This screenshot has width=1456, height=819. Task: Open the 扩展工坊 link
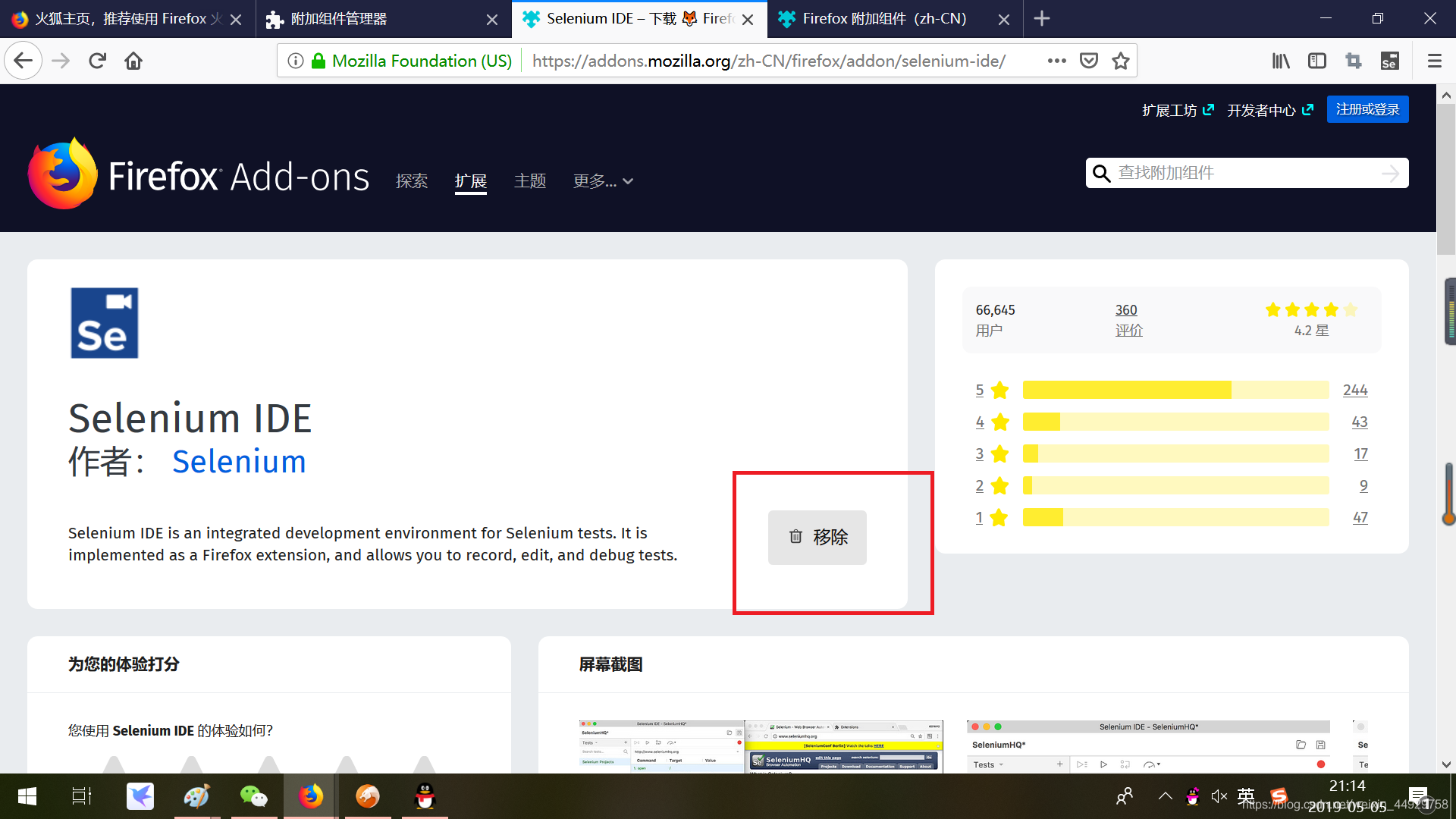[1178, 110]
